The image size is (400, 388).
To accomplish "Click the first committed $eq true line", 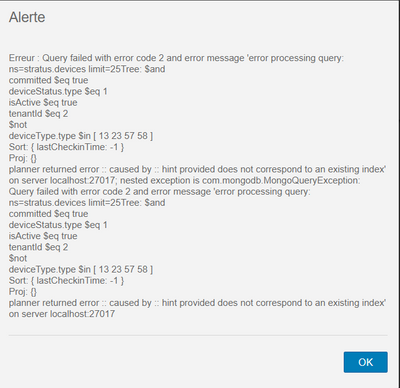I will [48, 80].
